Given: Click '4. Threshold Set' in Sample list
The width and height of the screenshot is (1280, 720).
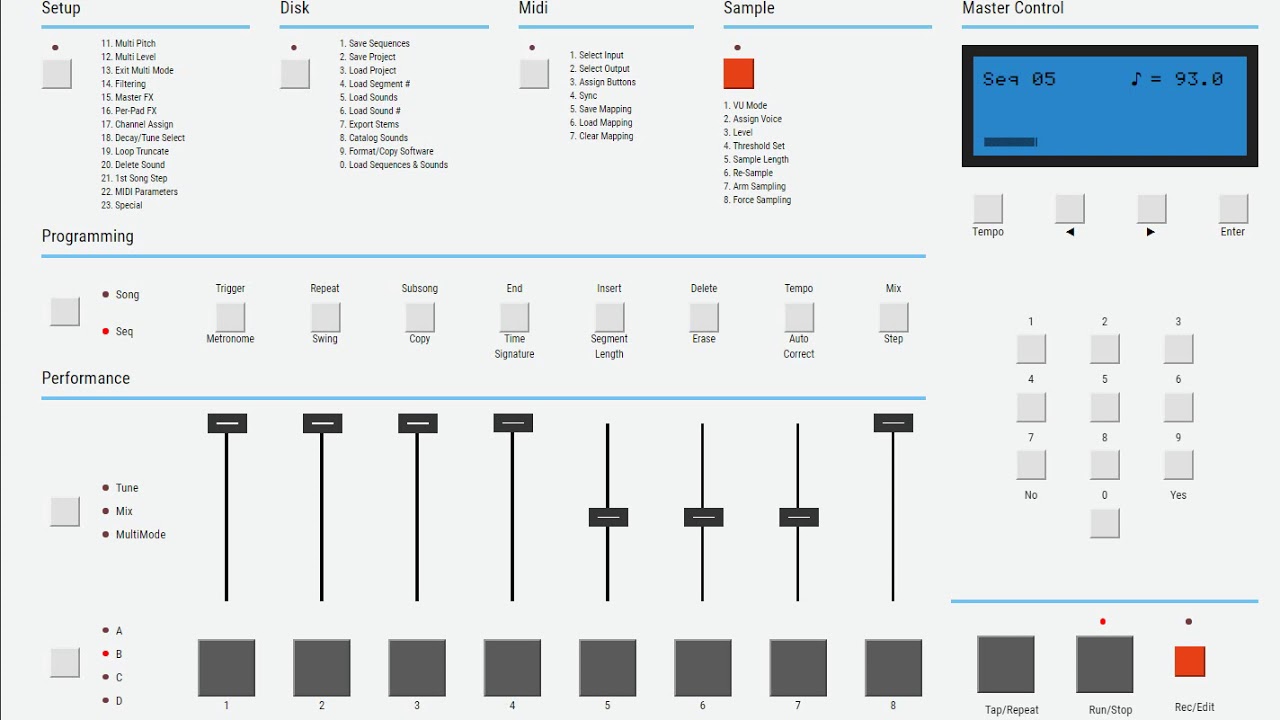Looking at the screenshot, I should tap(755, 146).
